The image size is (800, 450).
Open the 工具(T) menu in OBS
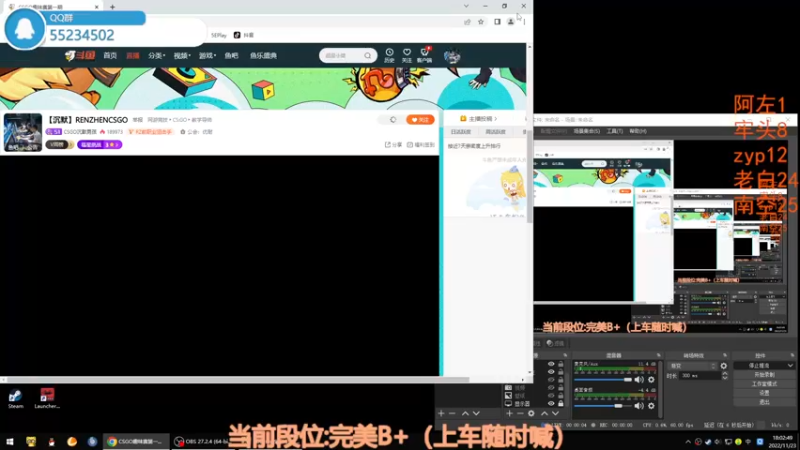[x=614, y=131]
